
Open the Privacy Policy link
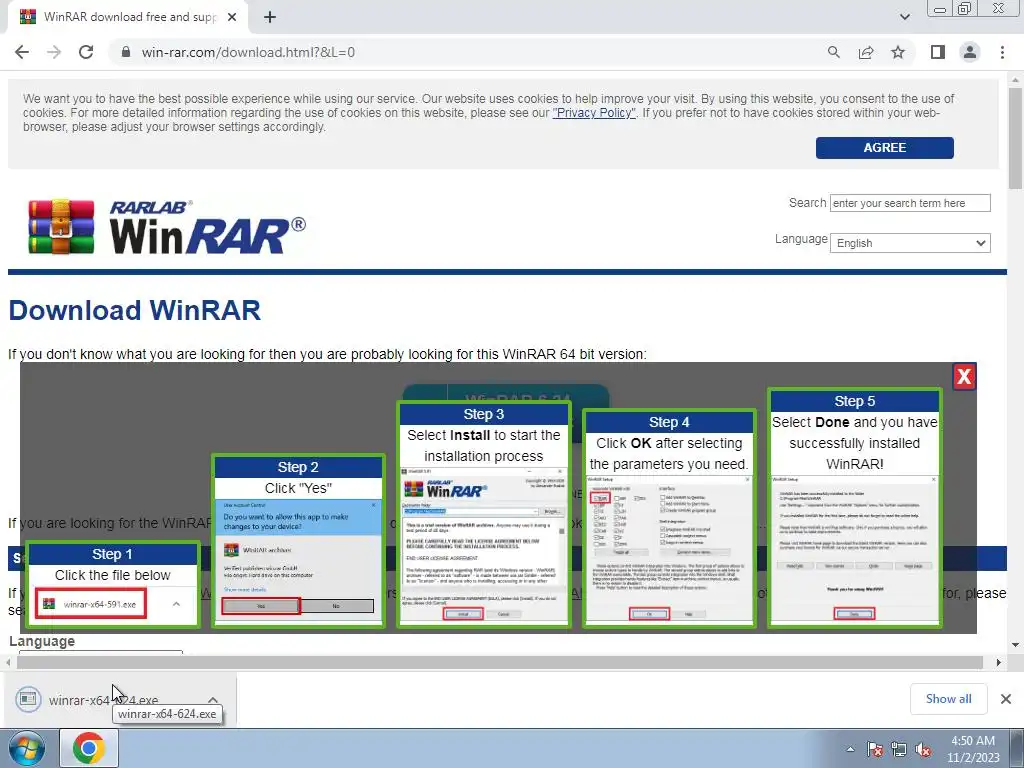594,113
